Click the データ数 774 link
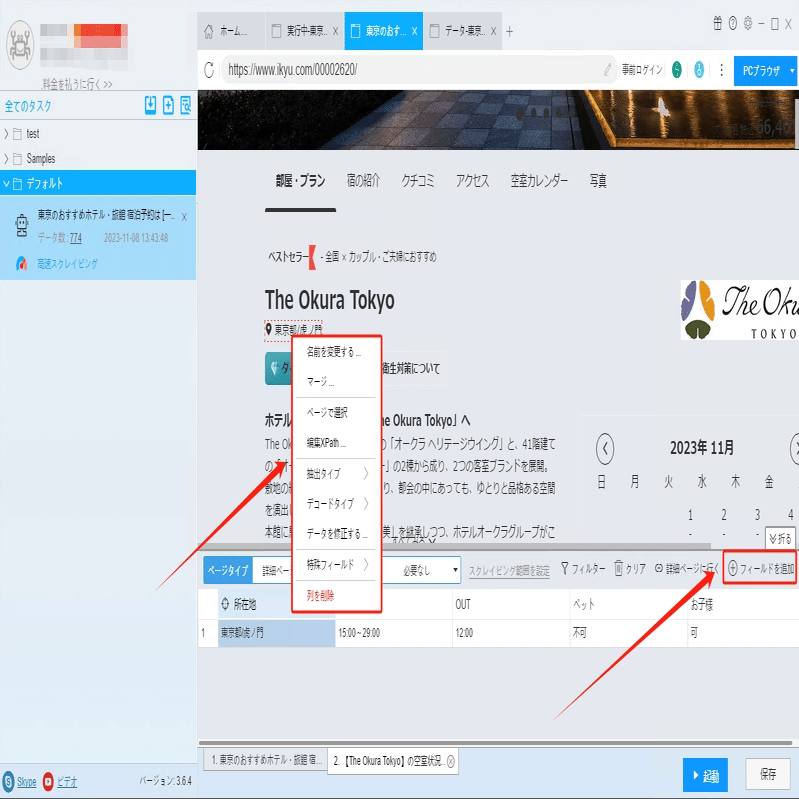The width and height of the screenshot is (799, 799). click(x=75, y=238)
